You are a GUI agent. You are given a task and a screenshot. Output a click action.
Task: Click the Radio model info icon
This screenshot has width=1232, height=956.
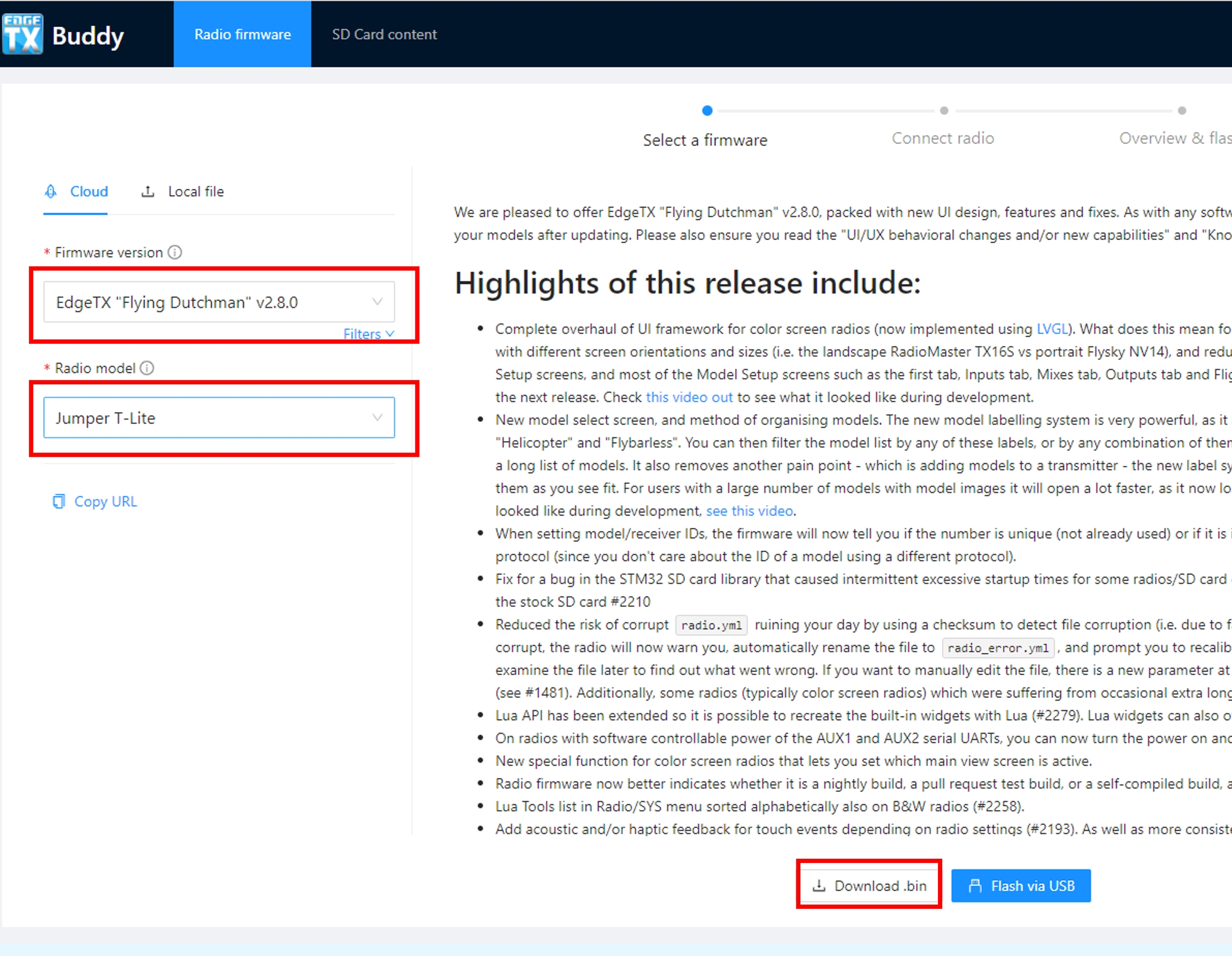point(147,368)
